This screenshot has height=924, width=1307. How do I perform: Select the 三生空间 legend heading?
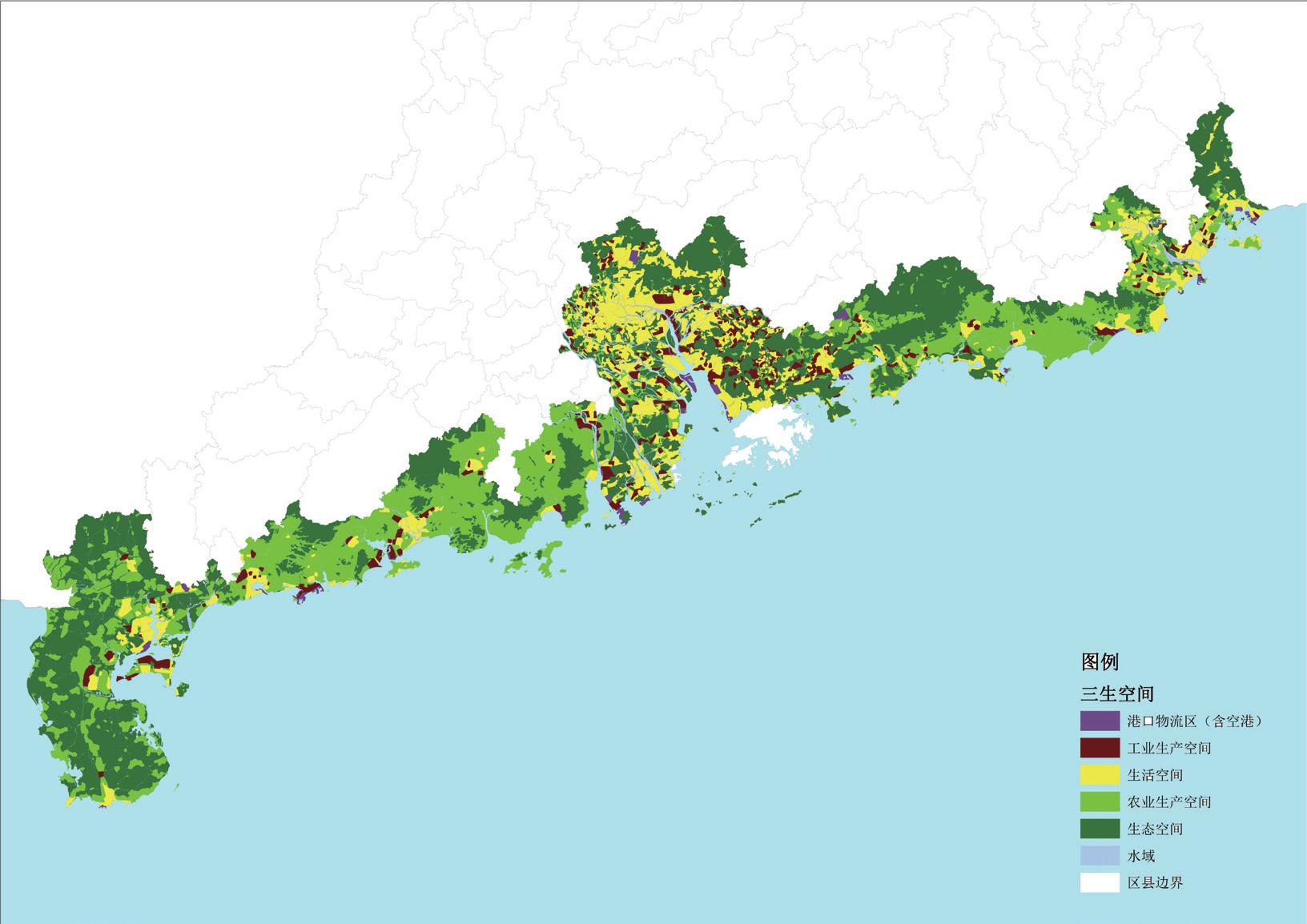[1117, 693]
